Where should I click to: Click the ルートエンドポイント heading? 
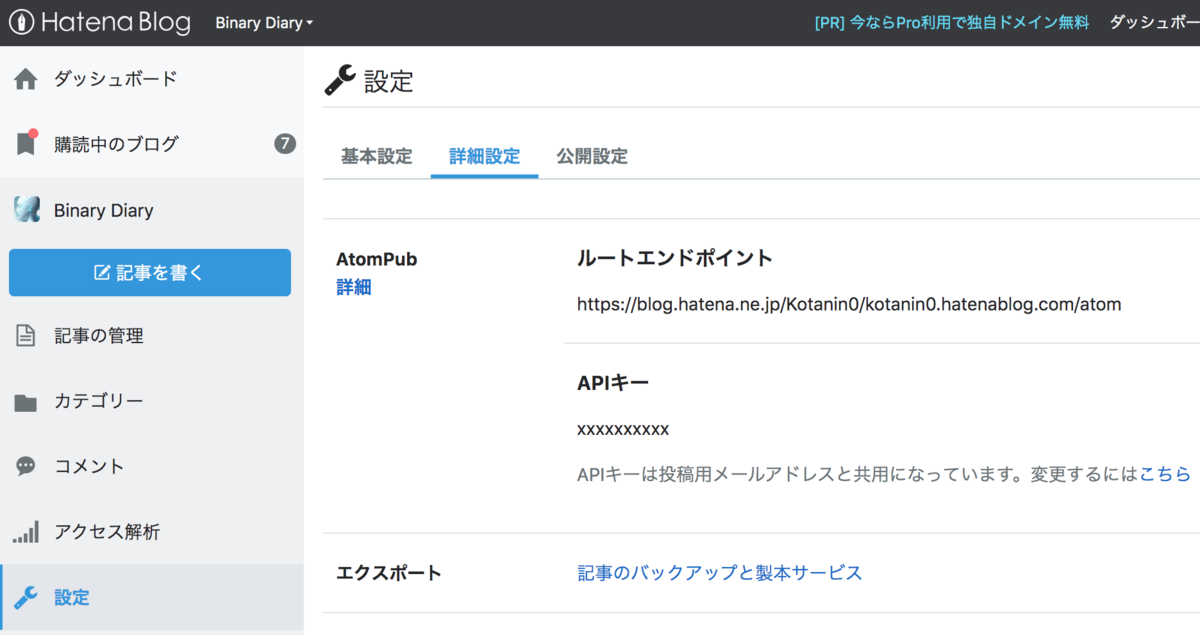point(675,258)
